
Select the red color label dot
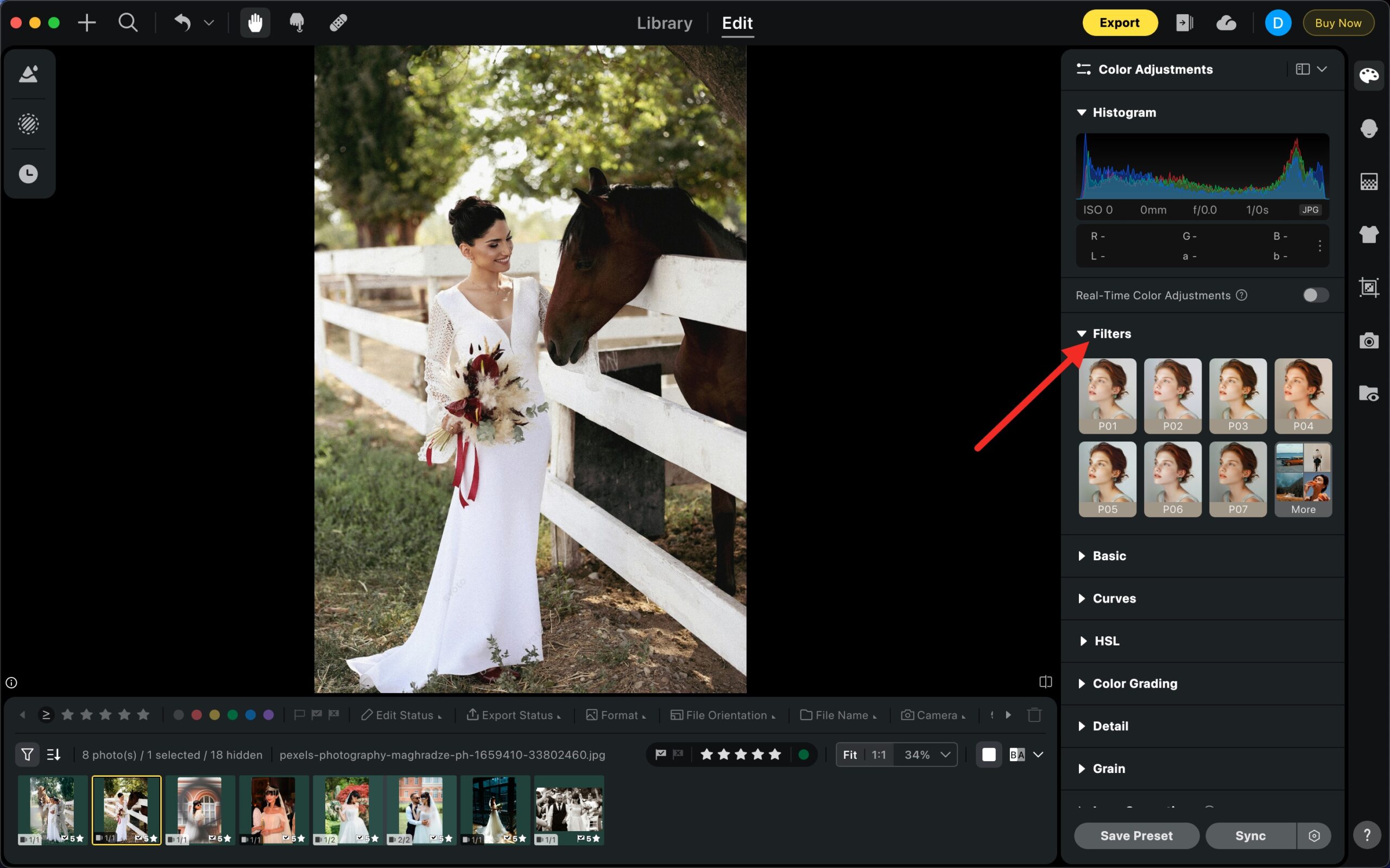(197, 715)
